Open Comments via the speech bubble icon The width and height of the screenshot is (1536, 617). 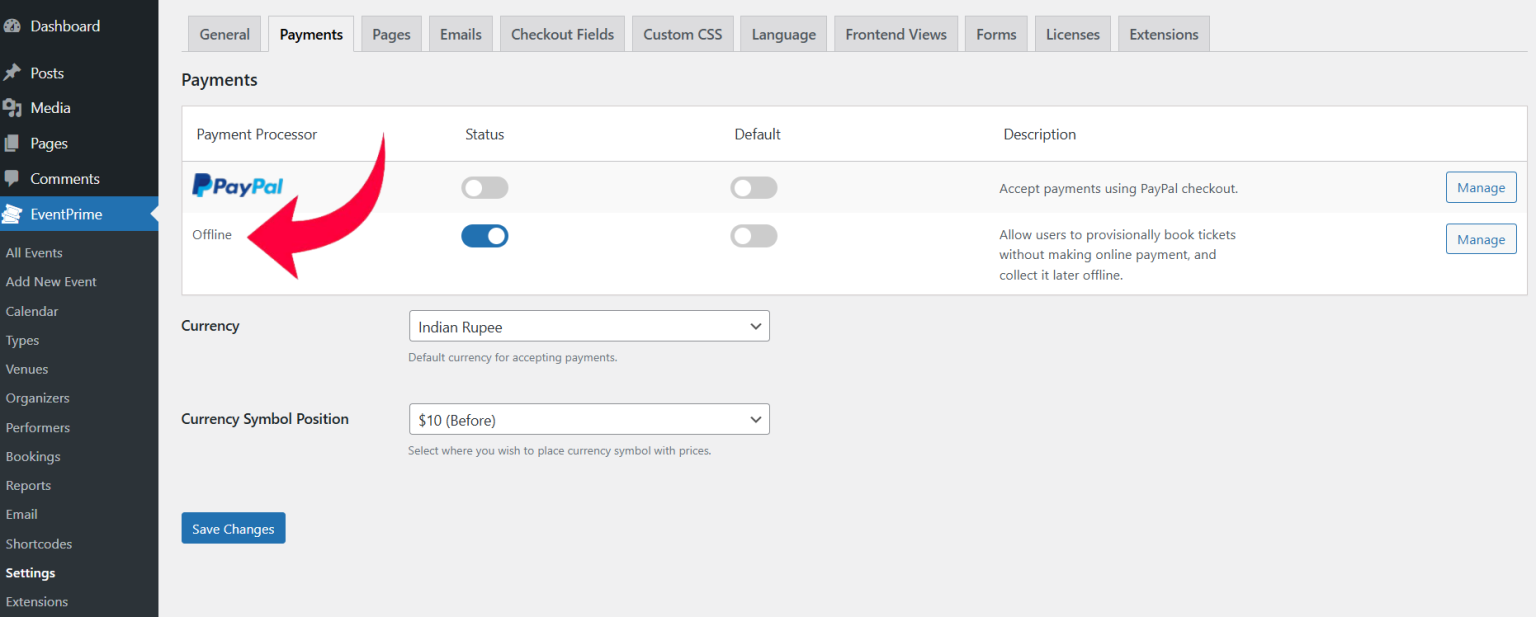pyautogui.click(x=21, y=178)
